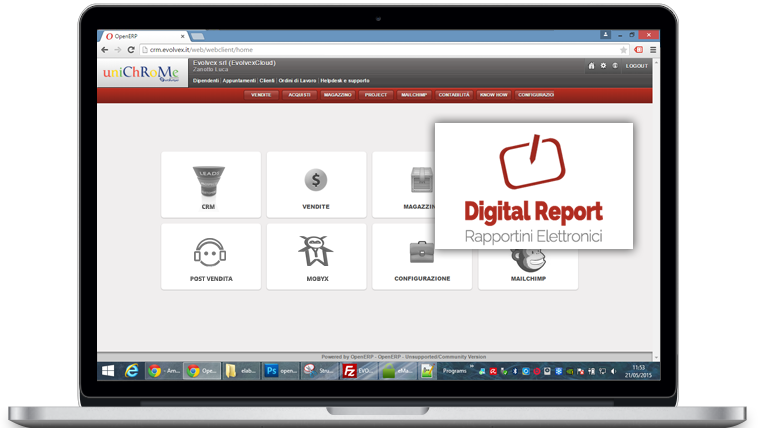Switch to the OpenERP browser tab
Screen dimensions: 760x428
pos(143,36)
